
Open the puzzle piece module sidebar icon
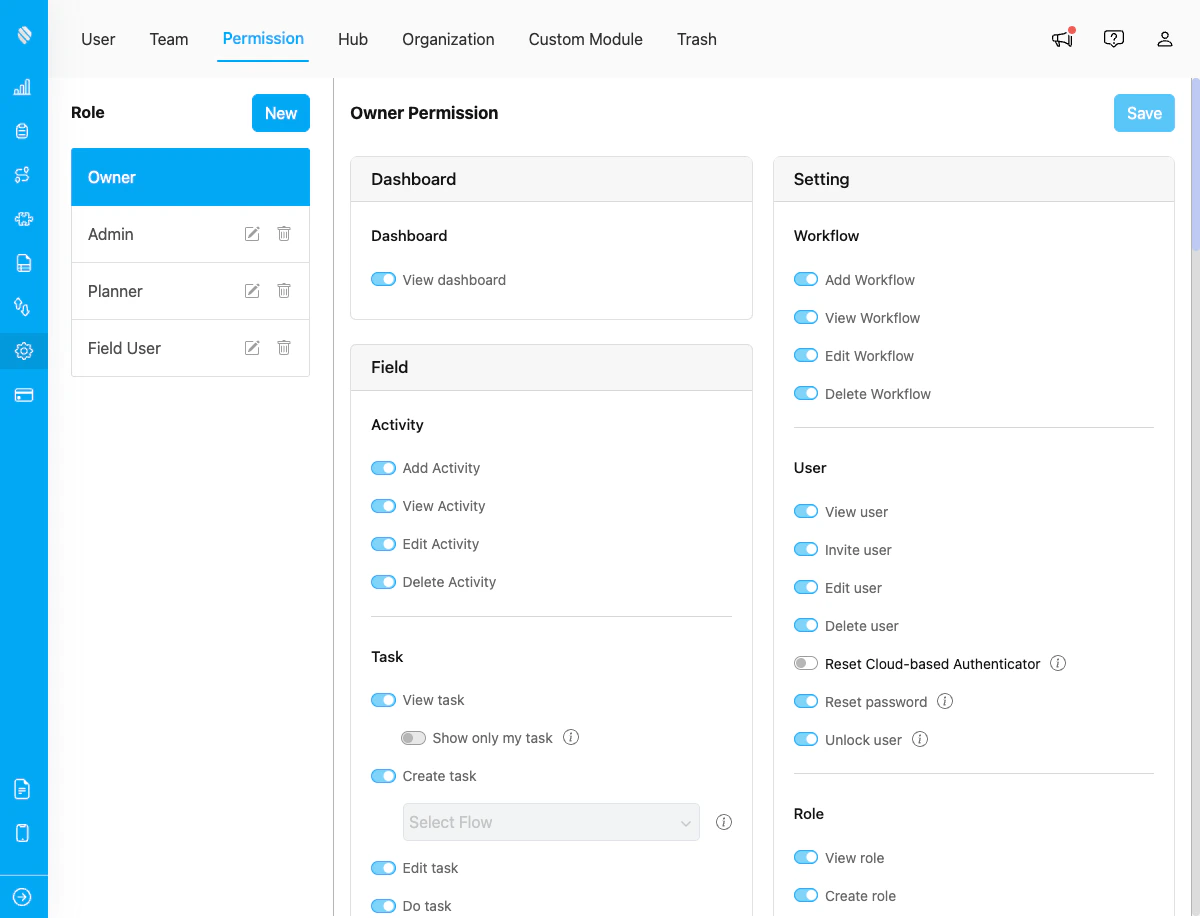click(x=23, y=219)
